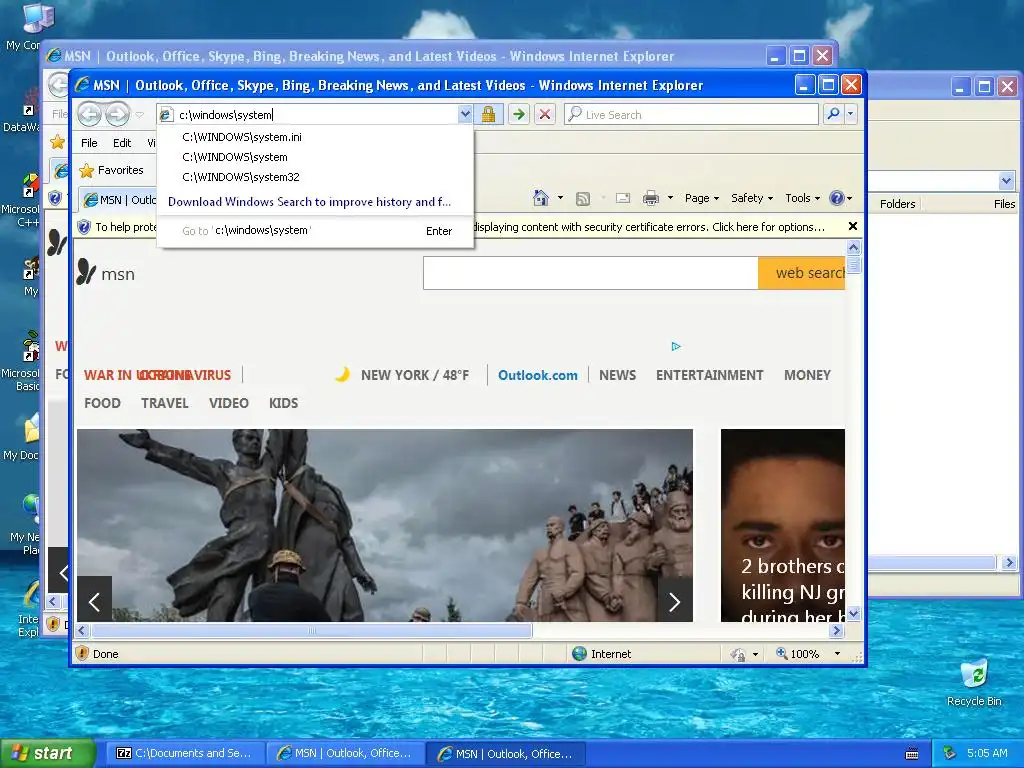The image size is (1024, 768).
Task: Select the C:\WINDOWS\system suggestion
Action: (234, 157)
